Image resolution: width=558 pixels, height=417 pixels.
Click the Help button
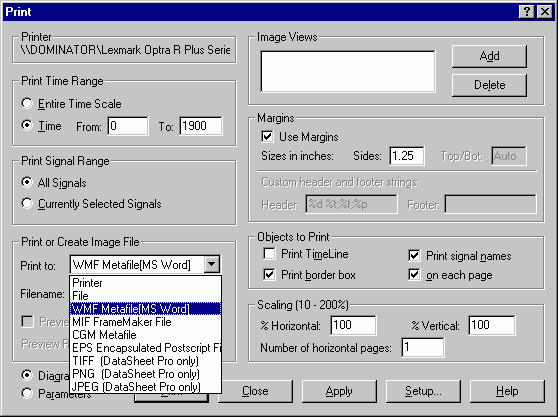point(507,391)
